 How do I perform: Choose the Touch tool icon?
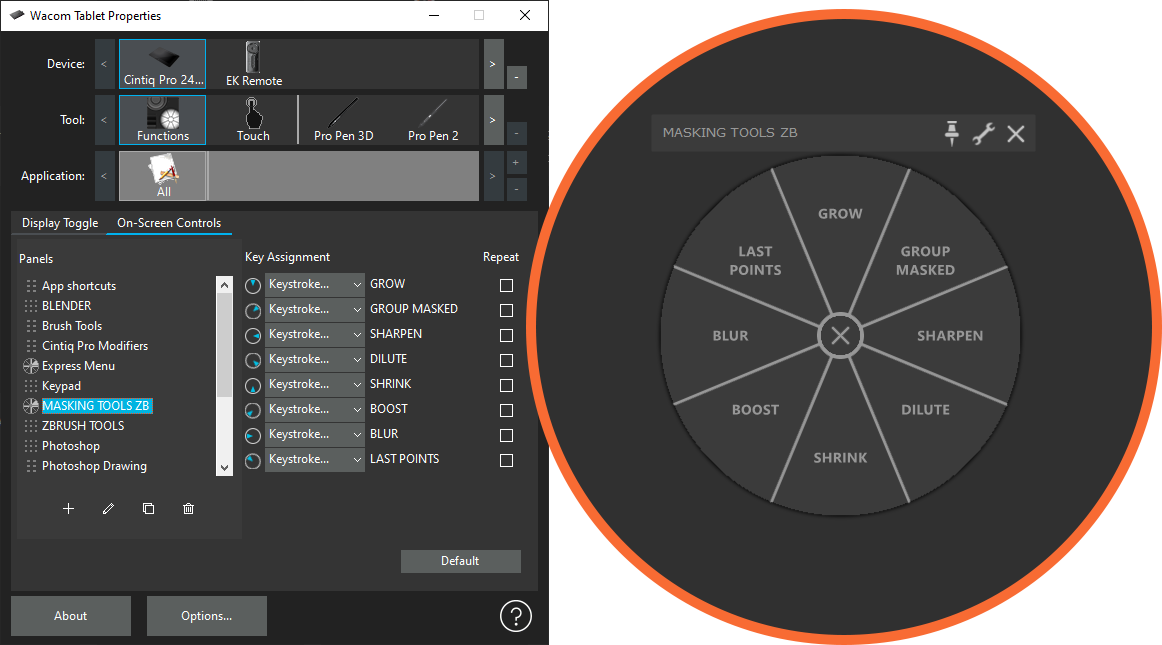253,119
